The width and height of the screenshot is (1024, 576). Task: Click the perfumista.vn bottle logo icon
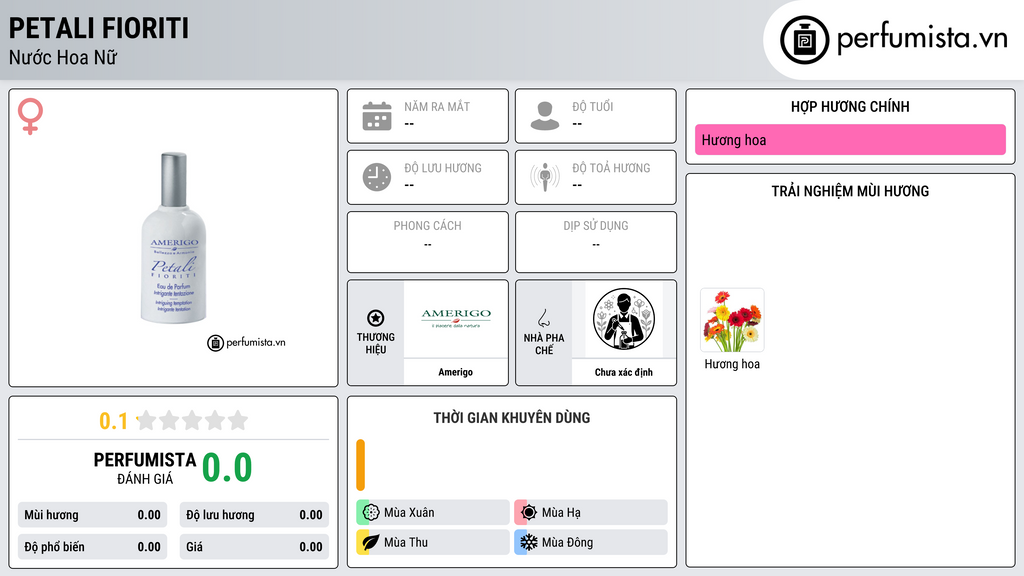pos(804,40)
